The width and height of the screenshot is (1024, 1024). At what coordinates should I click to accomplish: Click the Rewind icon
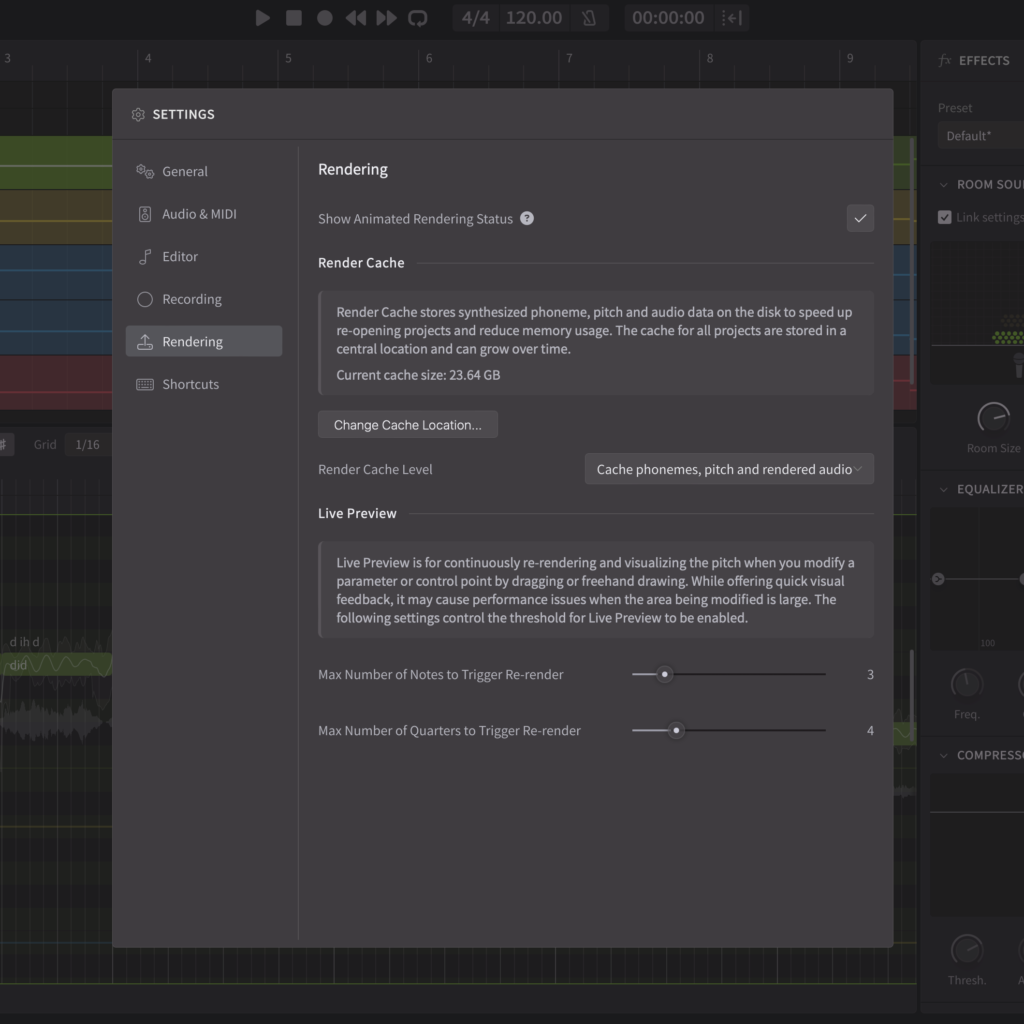(355, 18)
